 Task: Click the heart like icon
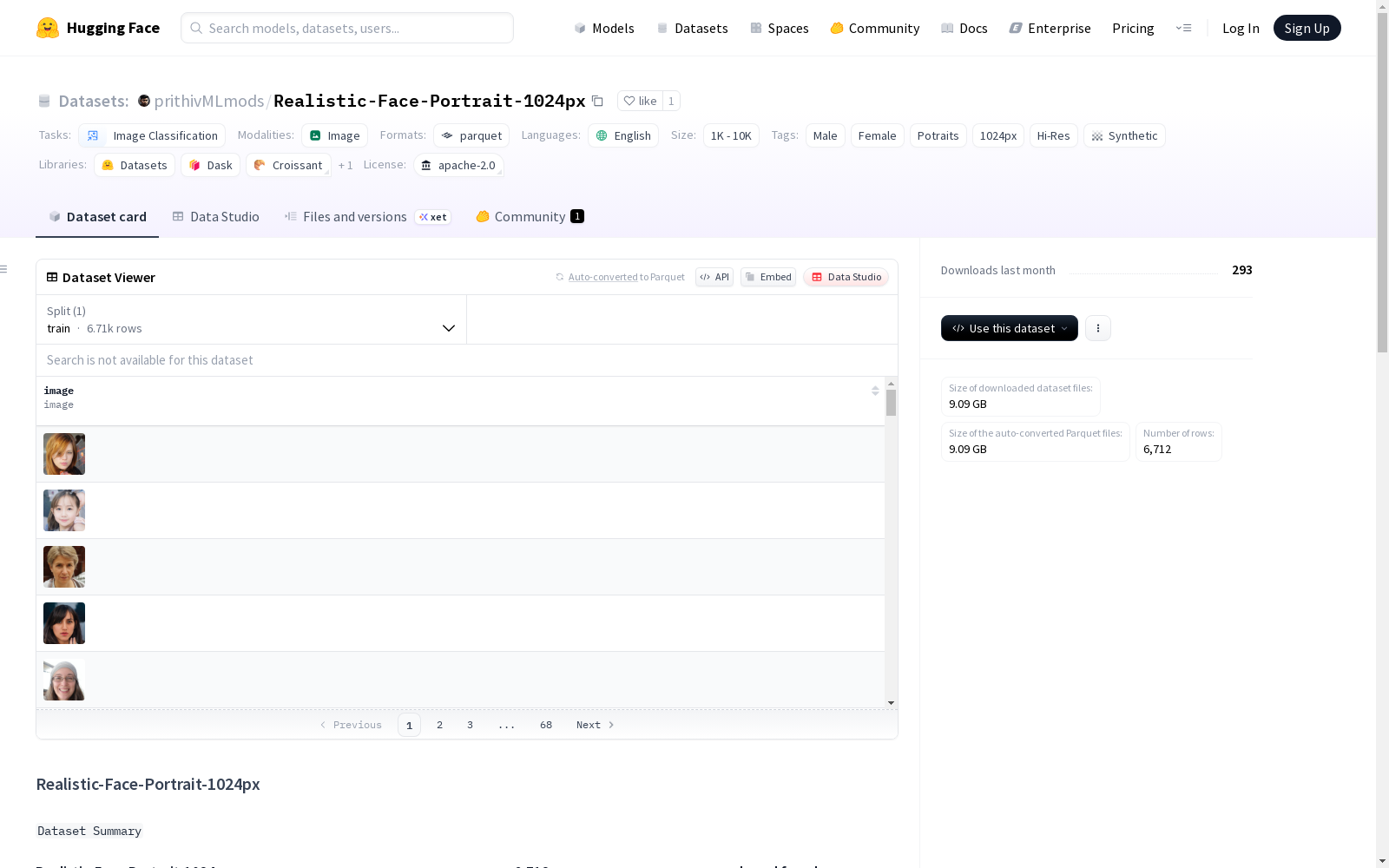point(629,101)
